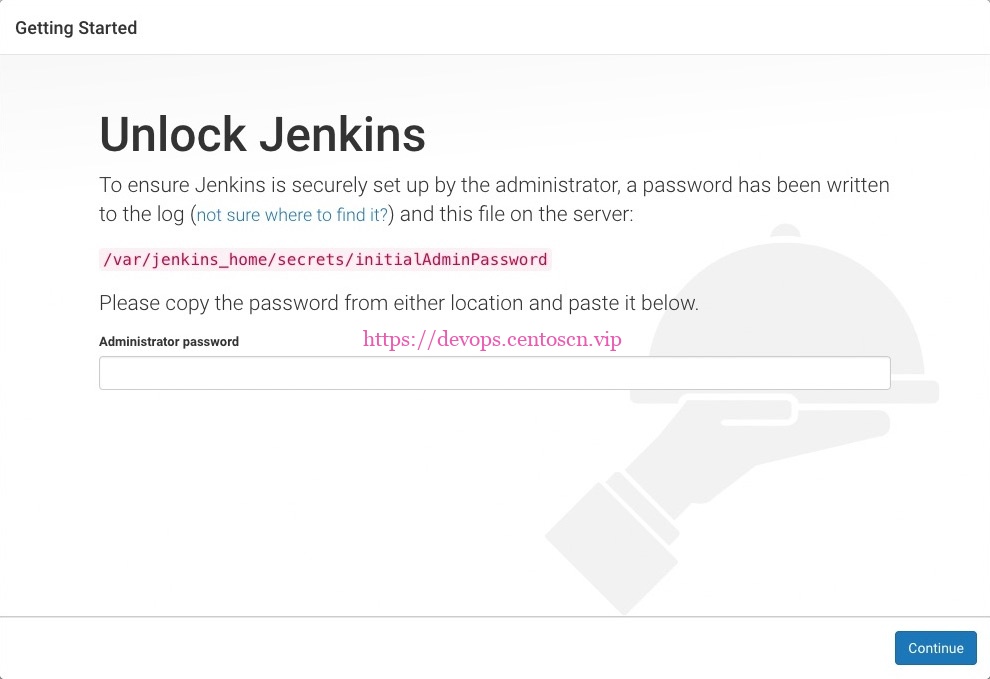Viewport: 990px width, 679px height.
Task: Click the blue Continue button at bottom right
Action: (x=935, y=648)
